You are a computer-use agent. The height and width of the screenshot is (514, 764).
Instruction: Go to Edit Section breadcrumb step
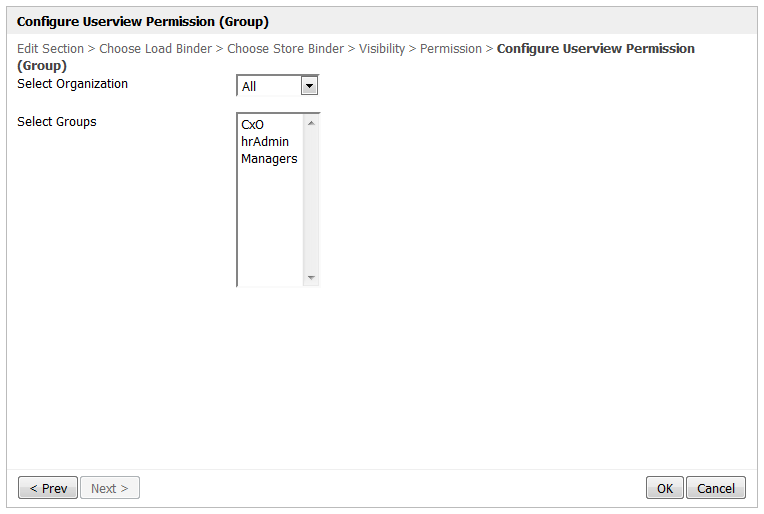[x=50, y=49]
